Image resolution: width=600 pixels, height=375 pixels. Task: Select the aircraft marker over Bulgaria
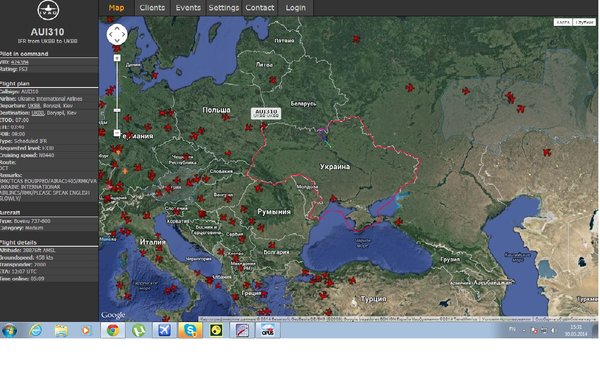pos(272,245)
